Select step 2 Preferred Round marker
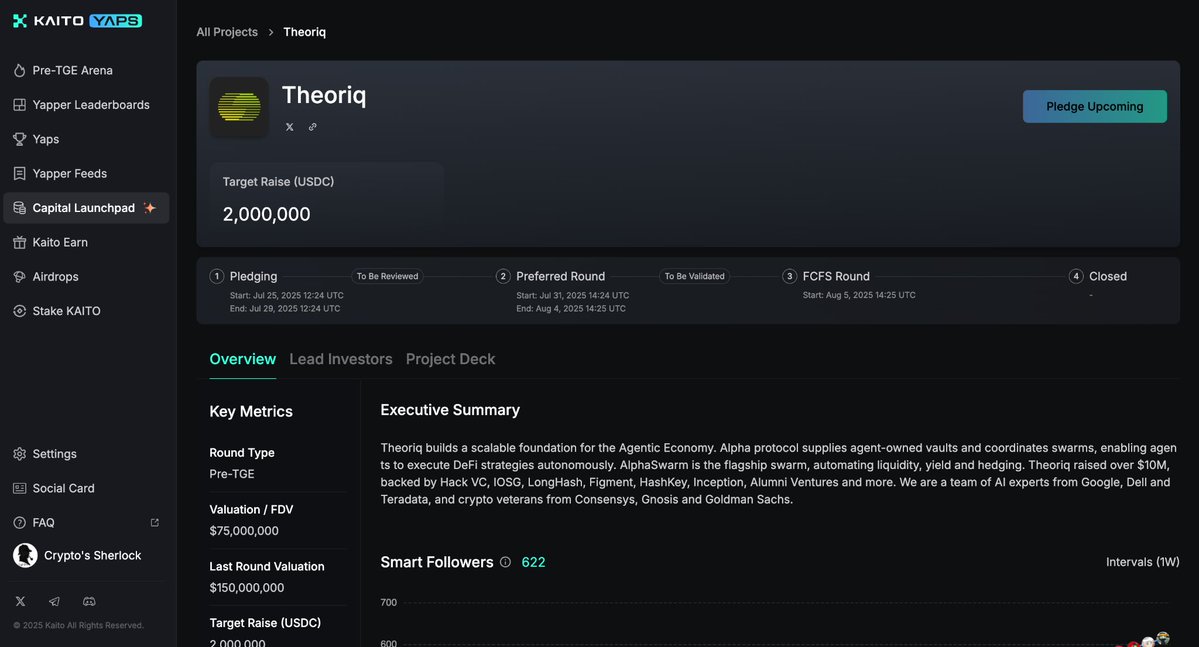The height and width of the screenshot is (647, 1199). pos(502,276)
